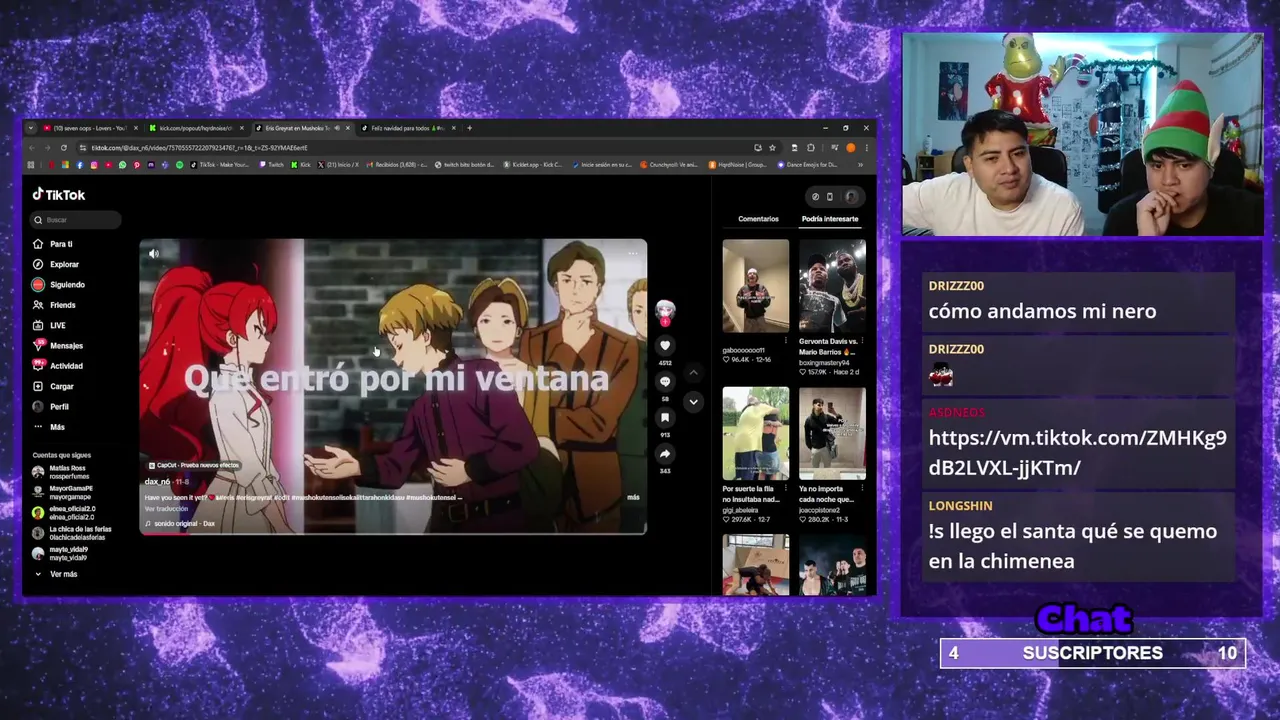Image resolution: width=1280 pixels, height=720 pixels.
Task: Open the dax_n6 creator username
Action: 157,482
